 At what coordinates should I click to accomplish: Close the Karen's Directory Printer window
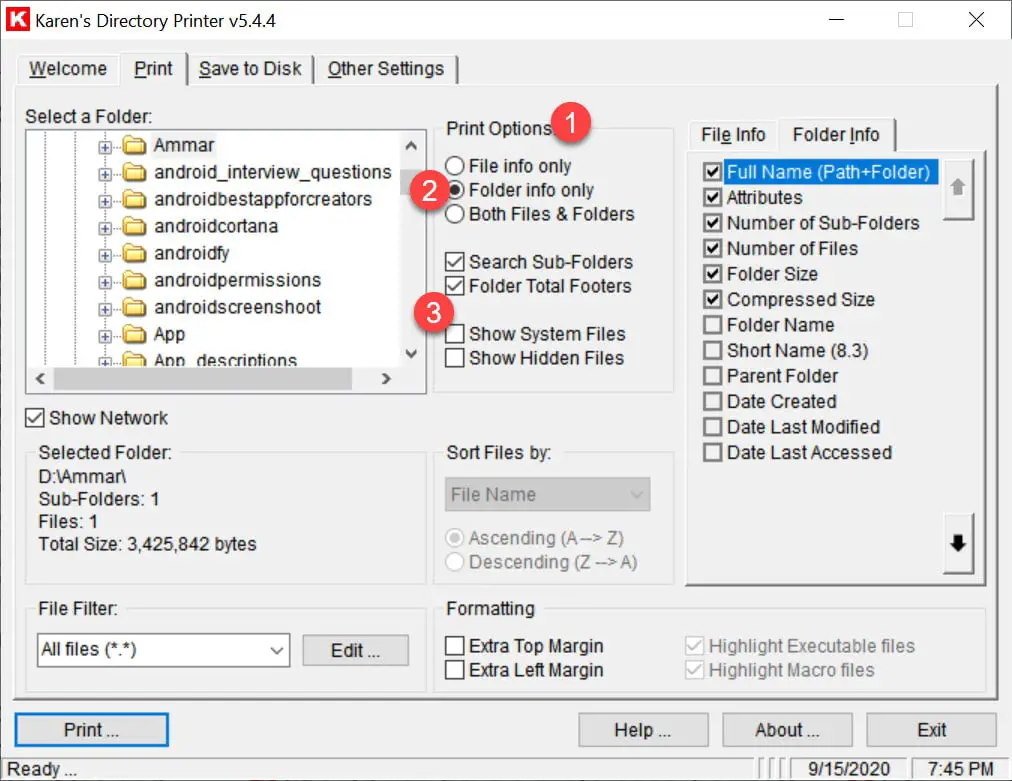point(976,20)
